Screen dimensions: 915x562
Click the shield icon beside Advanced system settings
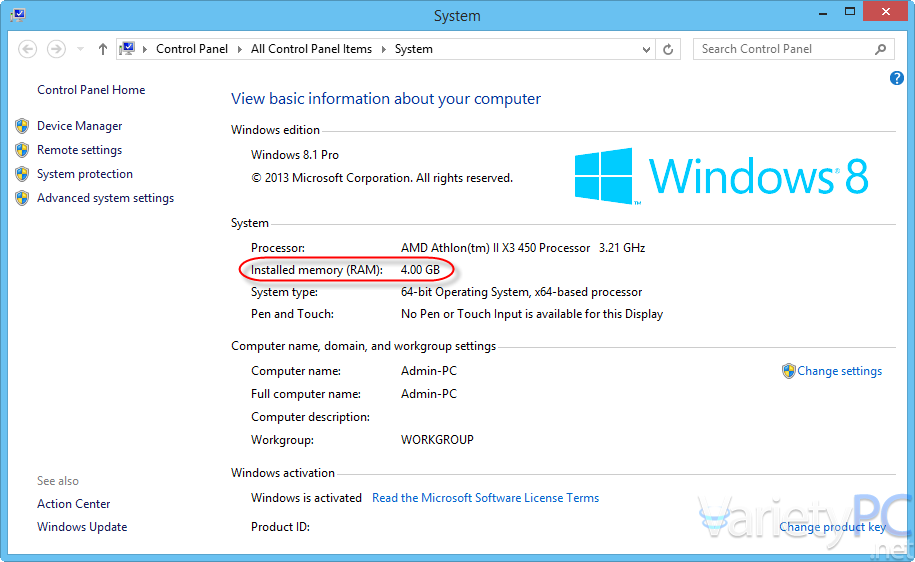coord(22,198)
